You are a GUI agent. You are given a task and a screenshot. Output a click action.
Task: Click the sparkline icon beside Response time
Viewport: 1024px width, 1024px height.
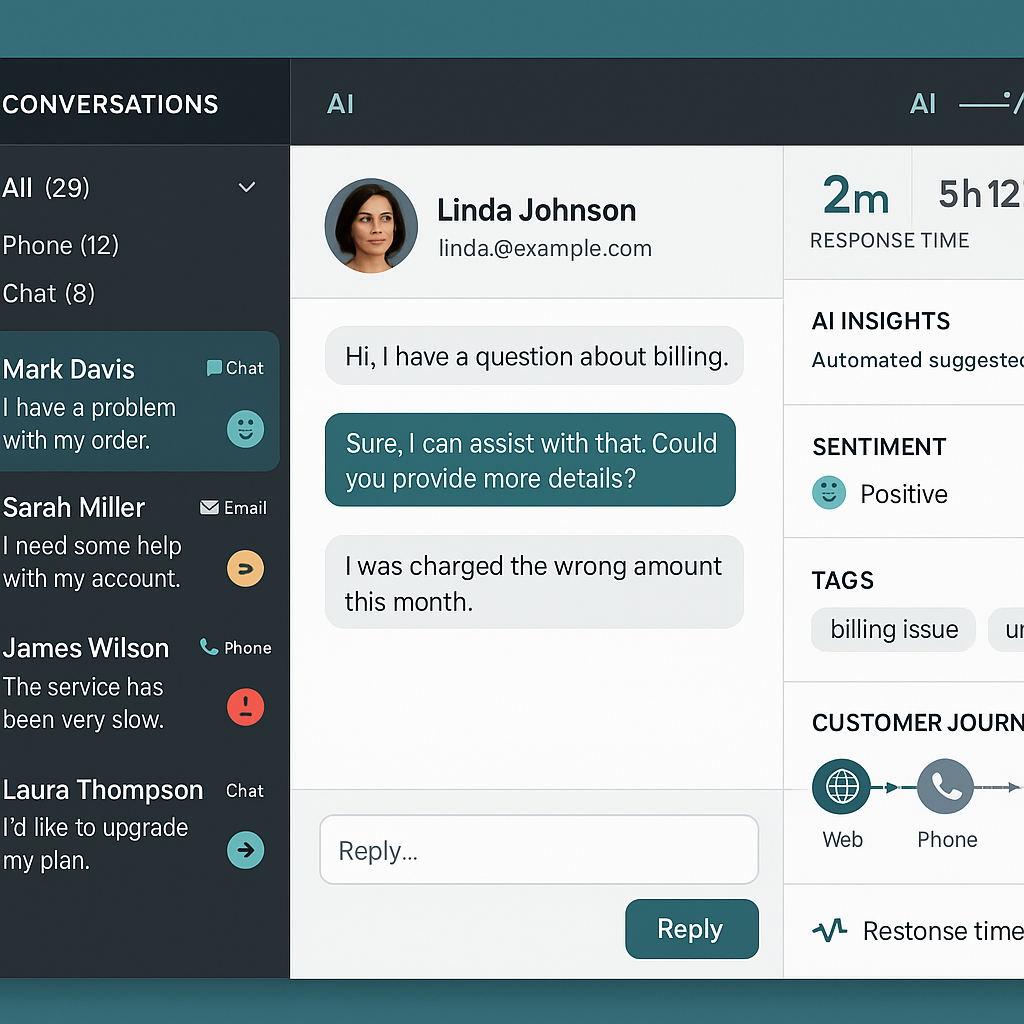click(830, 930)
